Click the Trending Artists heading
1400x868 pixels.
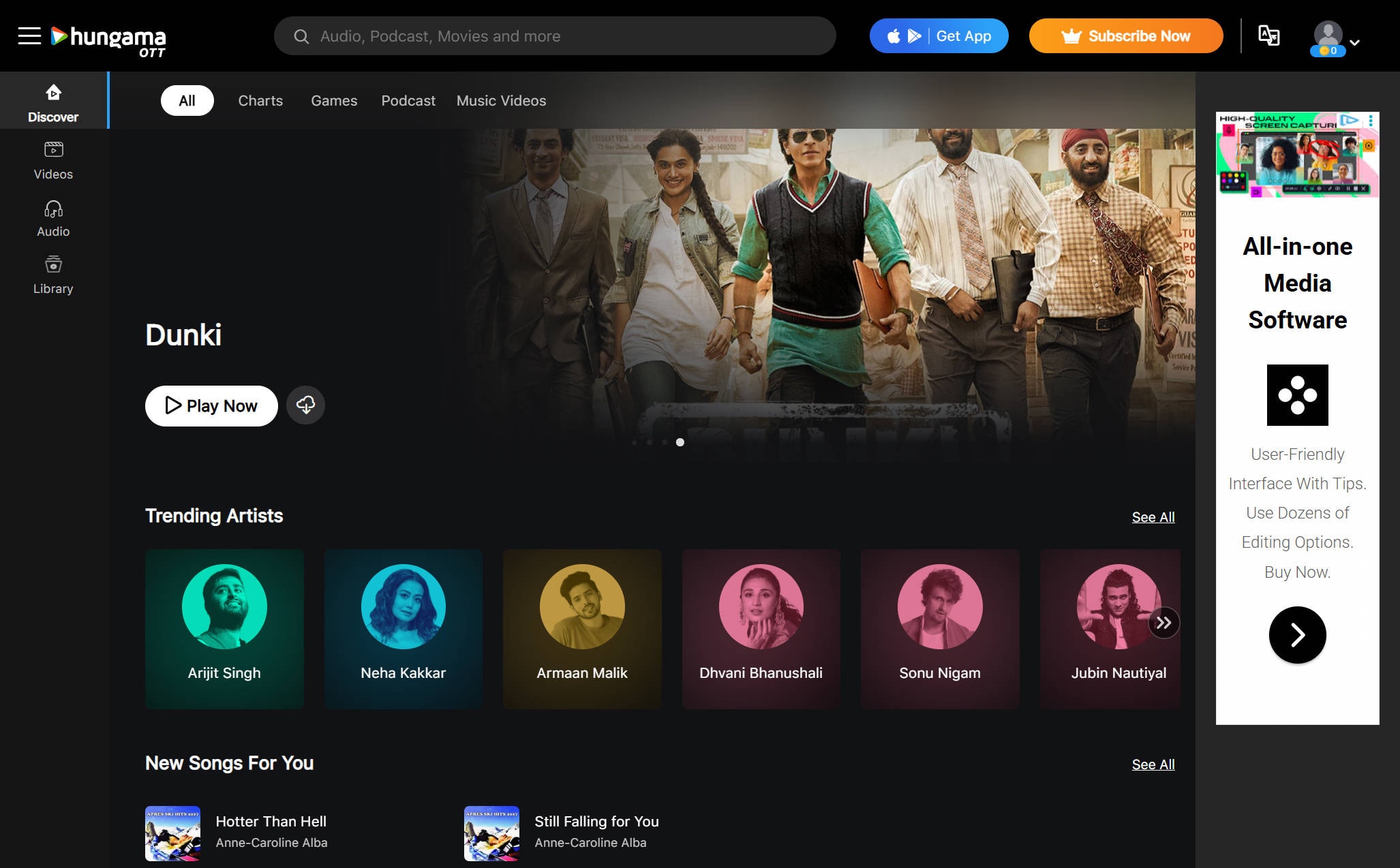click(214, 516)
